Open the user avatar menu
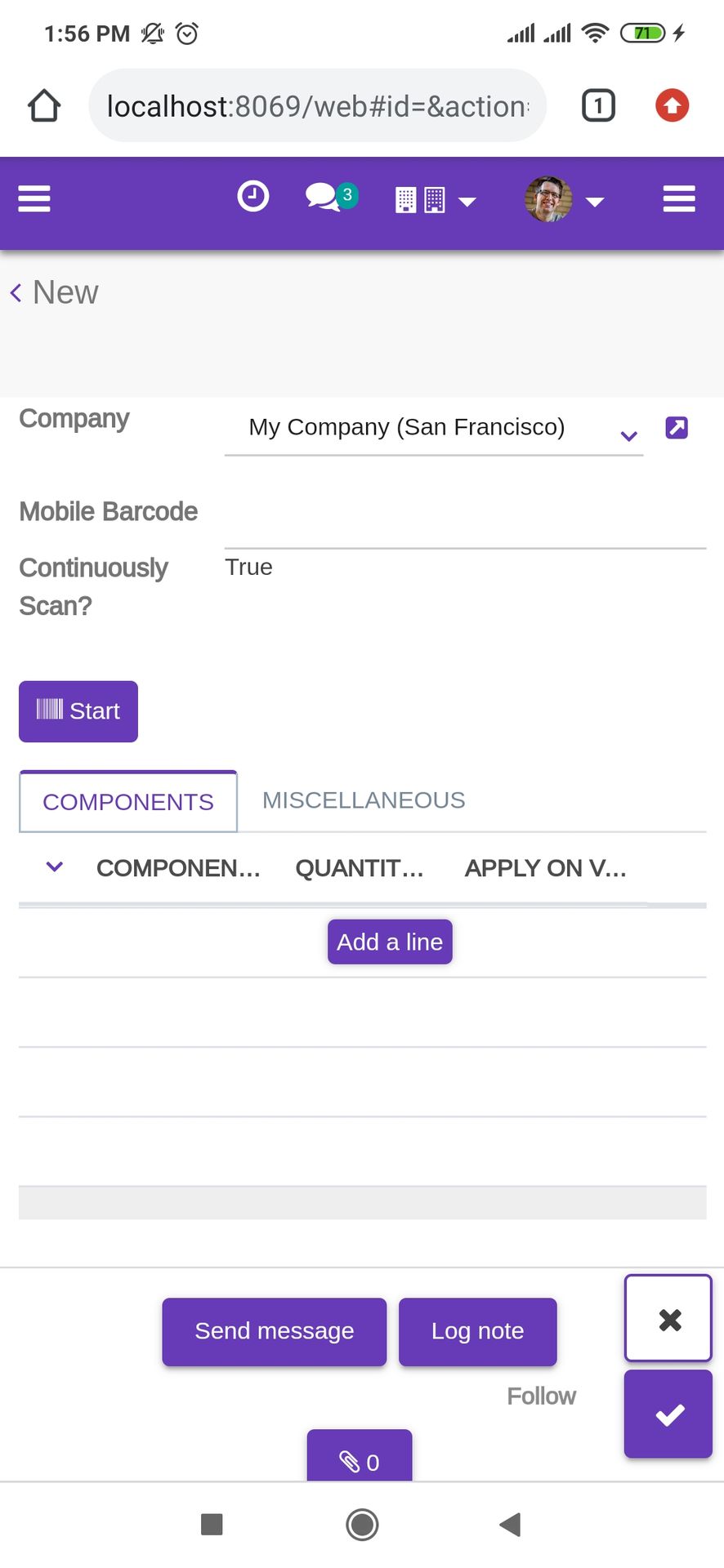 [563, 199]
